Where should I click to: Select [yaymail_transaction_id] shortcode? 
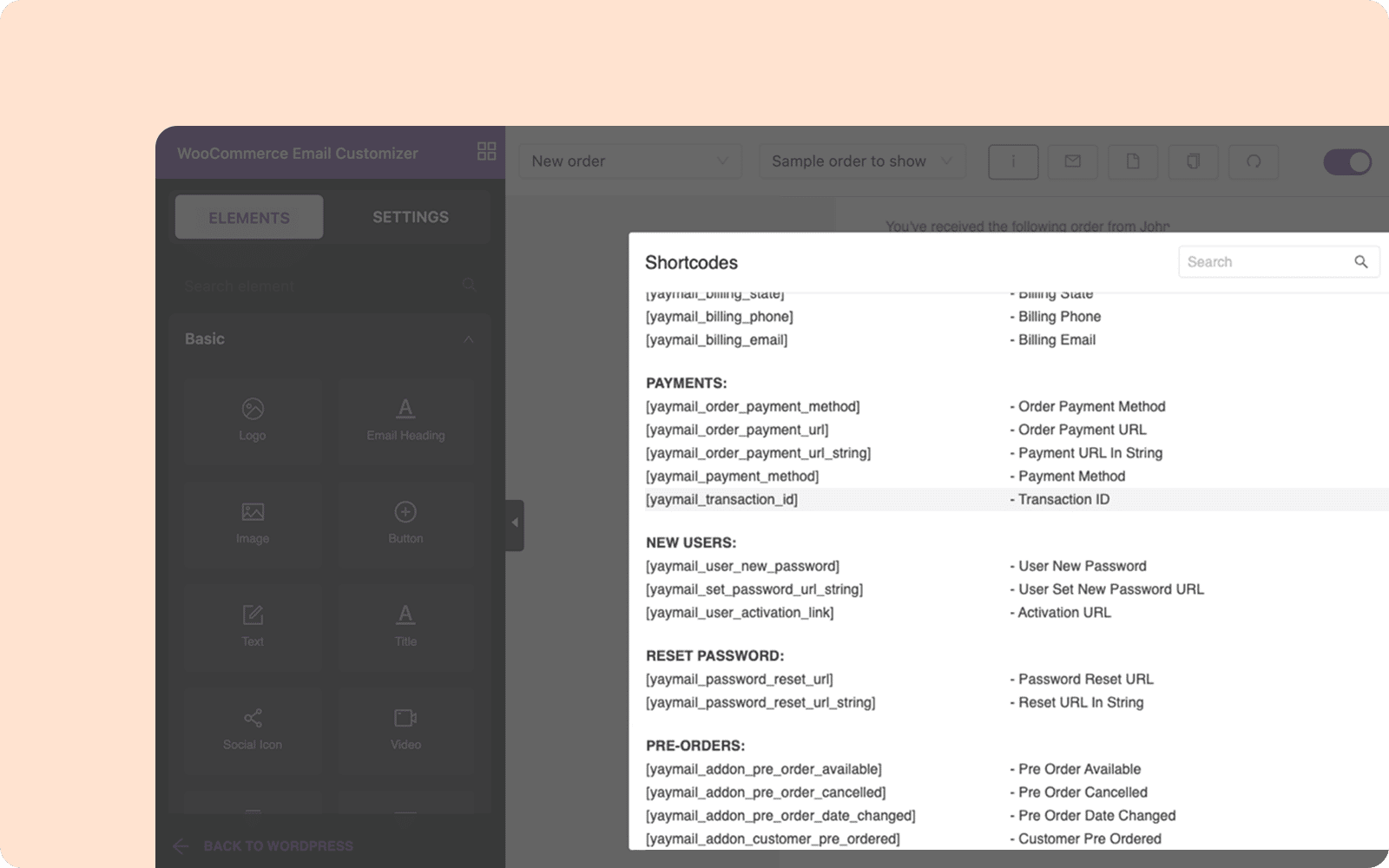pos(721,500)
